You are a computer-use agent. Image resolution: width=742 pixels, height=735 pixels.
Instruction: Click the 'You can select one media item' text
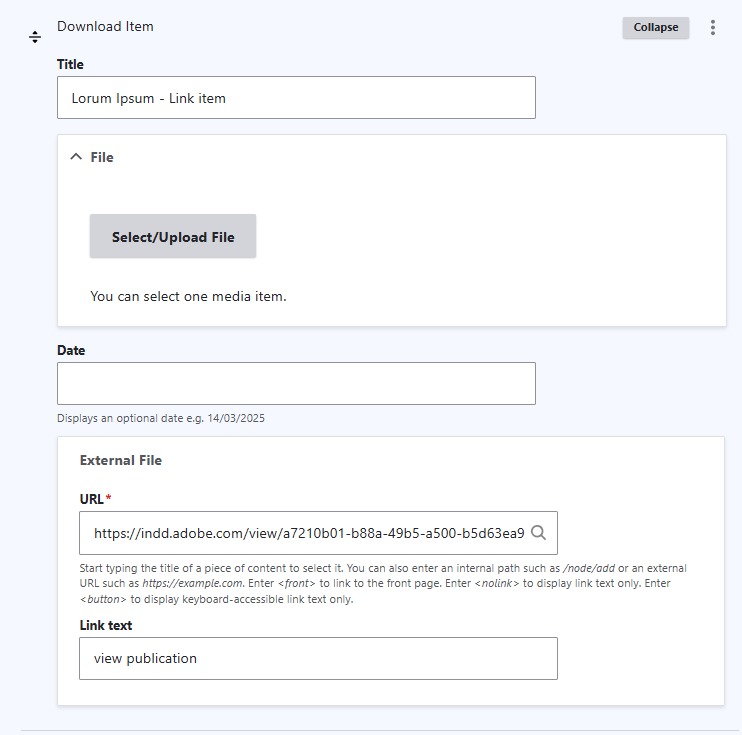188,296
